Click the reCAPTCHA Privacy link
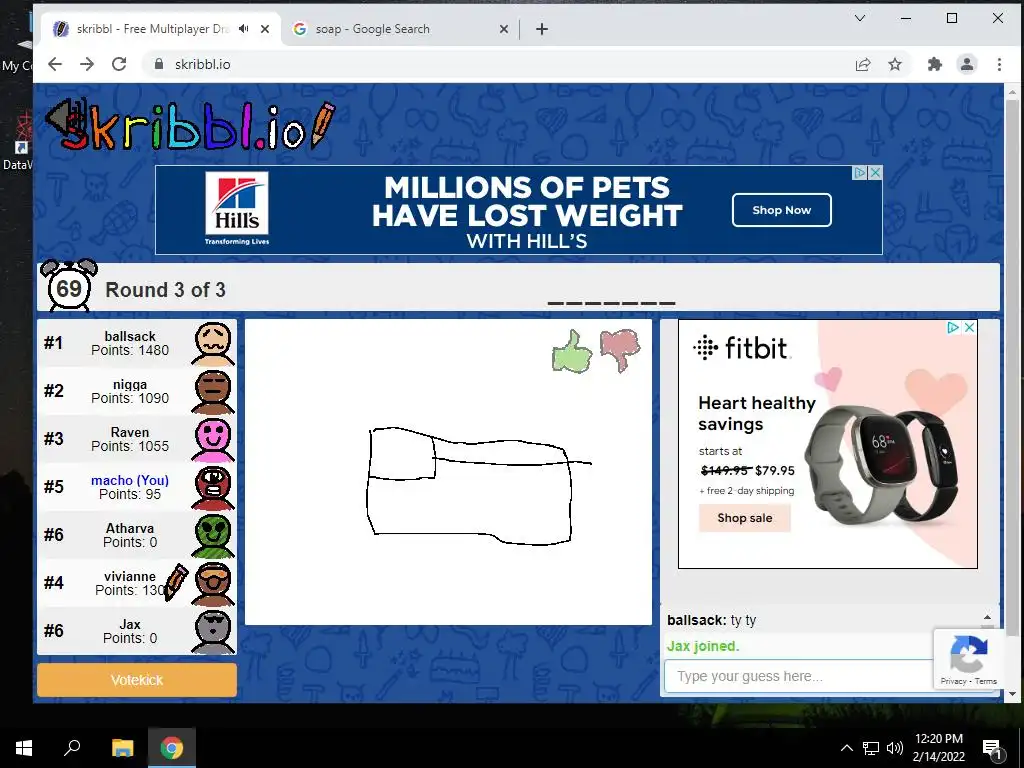 (x=953, y=681)
